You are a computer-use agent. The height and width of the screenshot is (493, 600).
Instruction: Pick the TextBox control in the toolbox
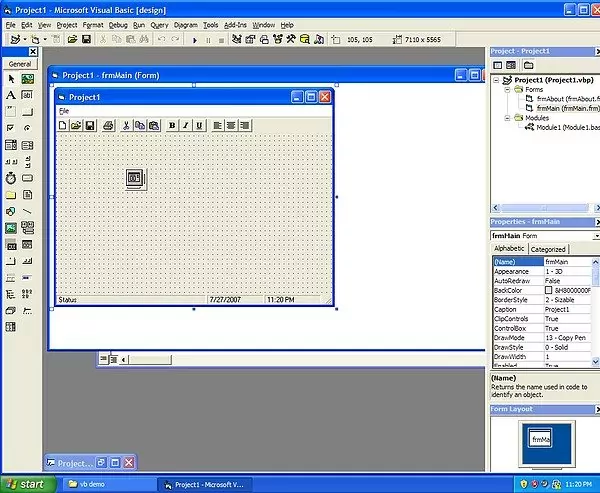pyautogui.click(x=27, y=95)
